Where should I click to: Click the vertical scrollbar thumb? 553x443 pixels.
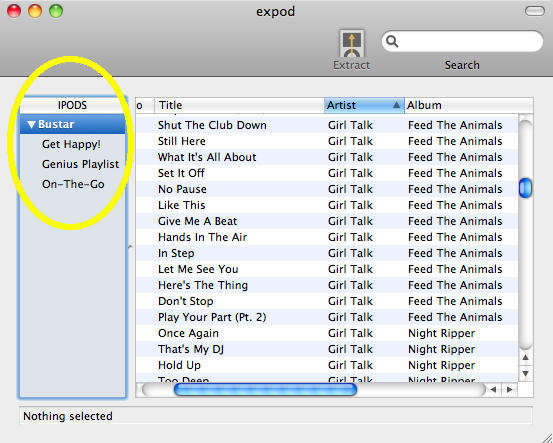525,188
